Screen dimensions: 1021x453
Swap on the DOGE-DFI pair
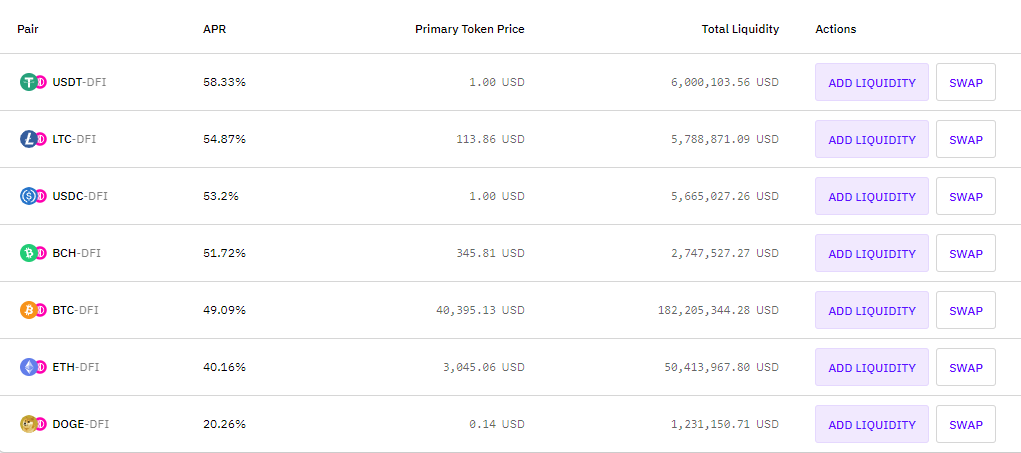coord(966,424)
